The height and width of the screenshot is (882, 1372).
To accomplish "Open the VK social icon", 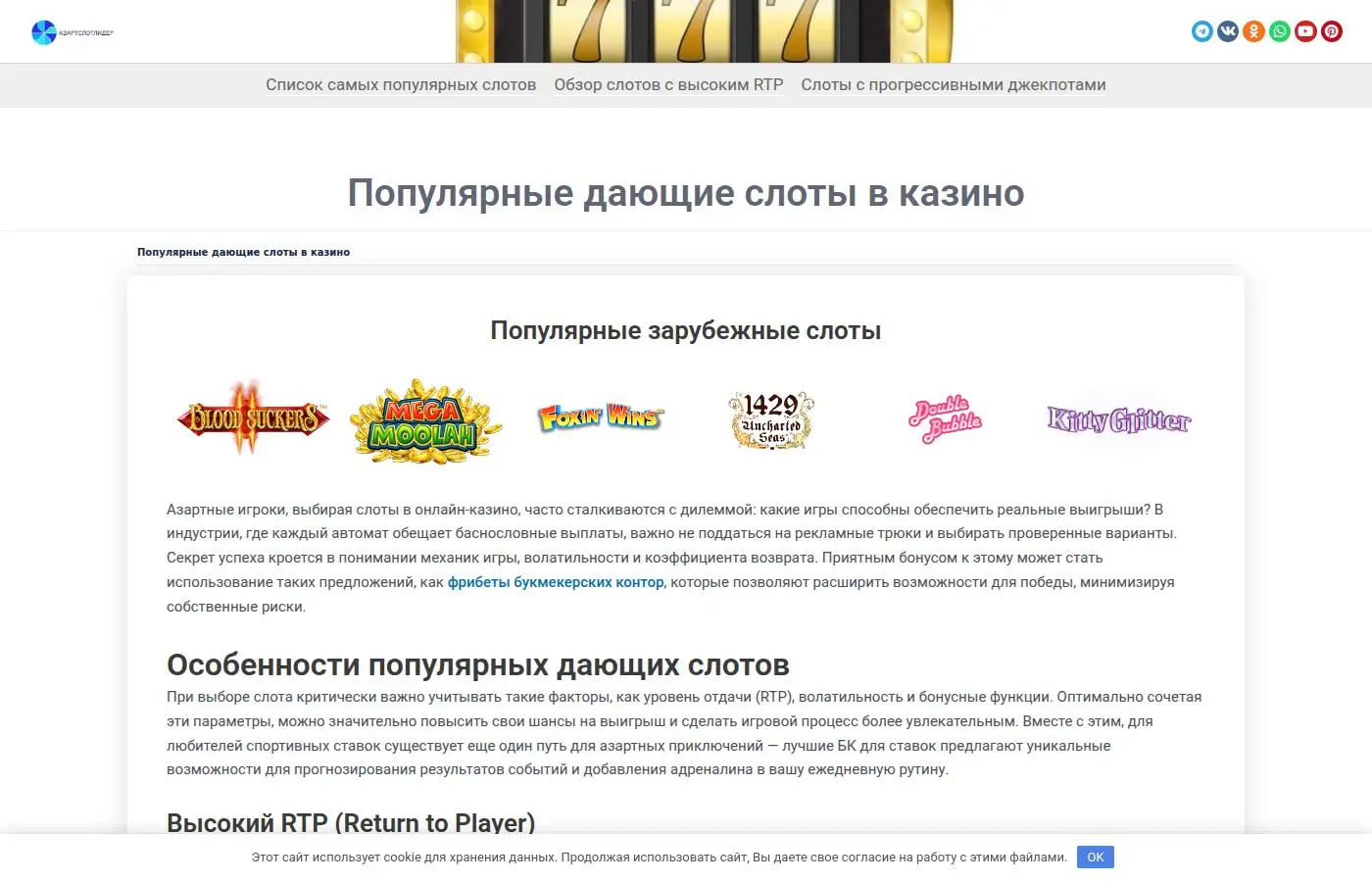I will click(1228, 31).
